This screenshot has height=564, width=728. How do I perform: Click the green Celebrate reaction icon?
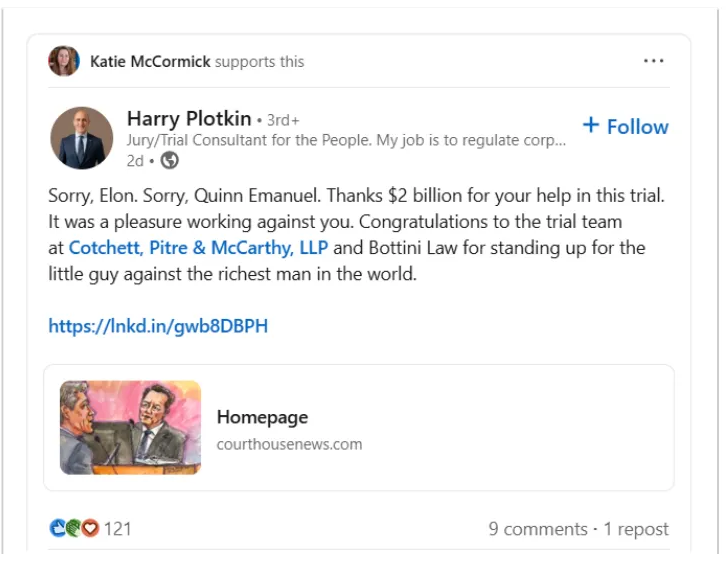(x=74, y=528)
